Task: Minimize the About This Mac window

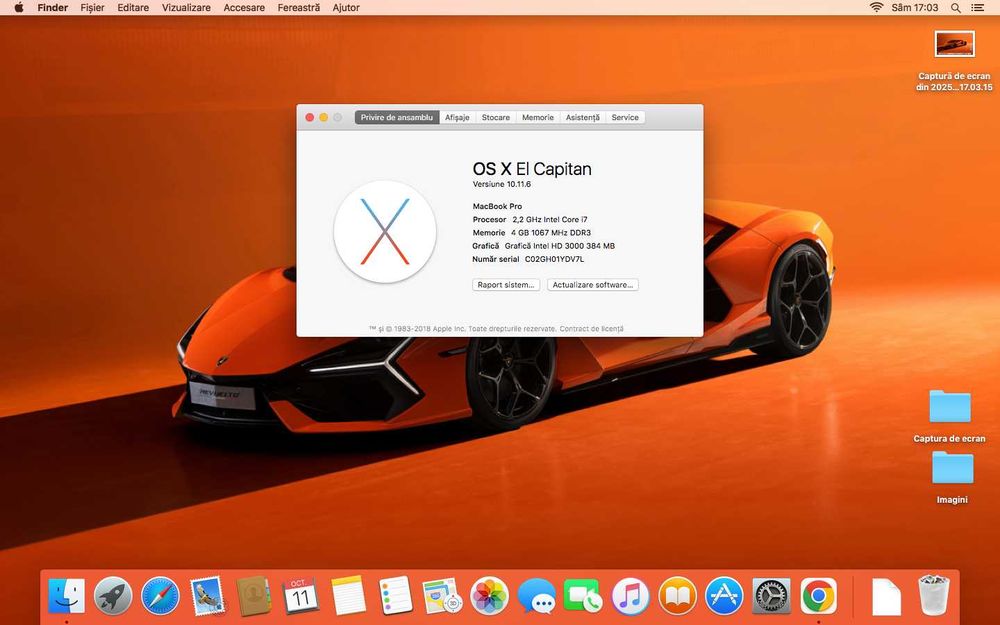Action: click(x=323, y=117)
